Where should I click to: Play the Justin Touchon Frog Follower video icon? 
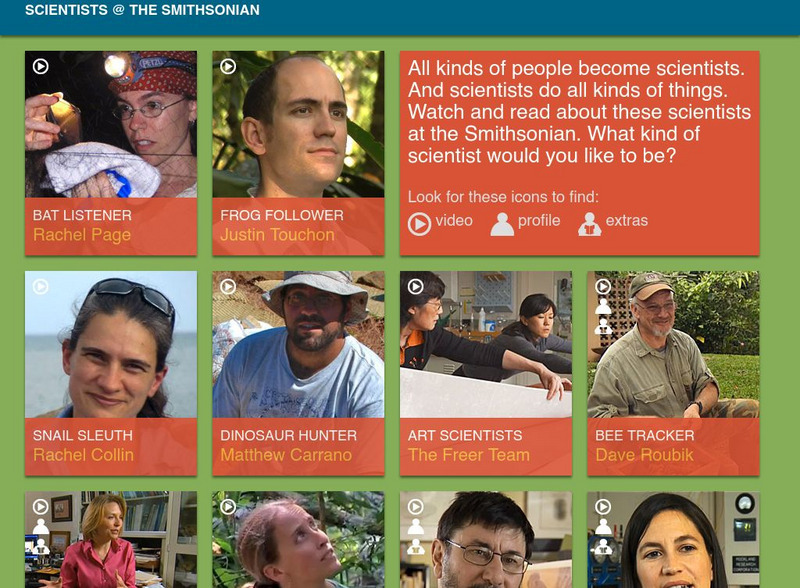[x=228, y=66]
